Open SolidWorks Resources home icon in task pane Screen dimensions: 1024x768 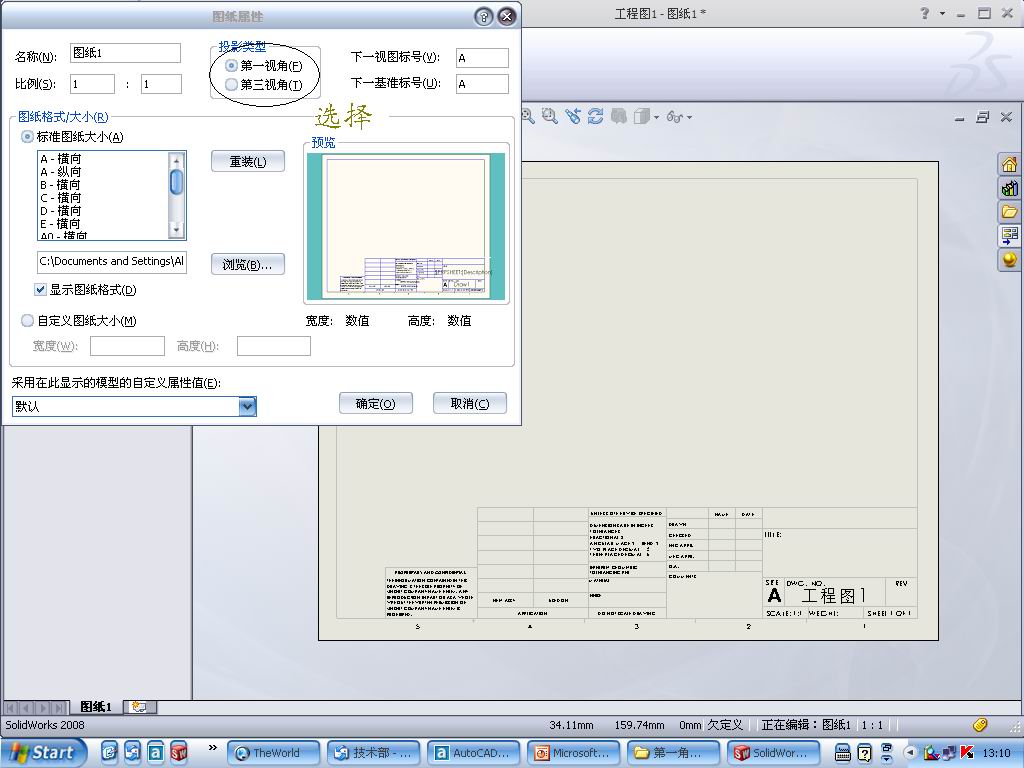(x=1009, y=164)
